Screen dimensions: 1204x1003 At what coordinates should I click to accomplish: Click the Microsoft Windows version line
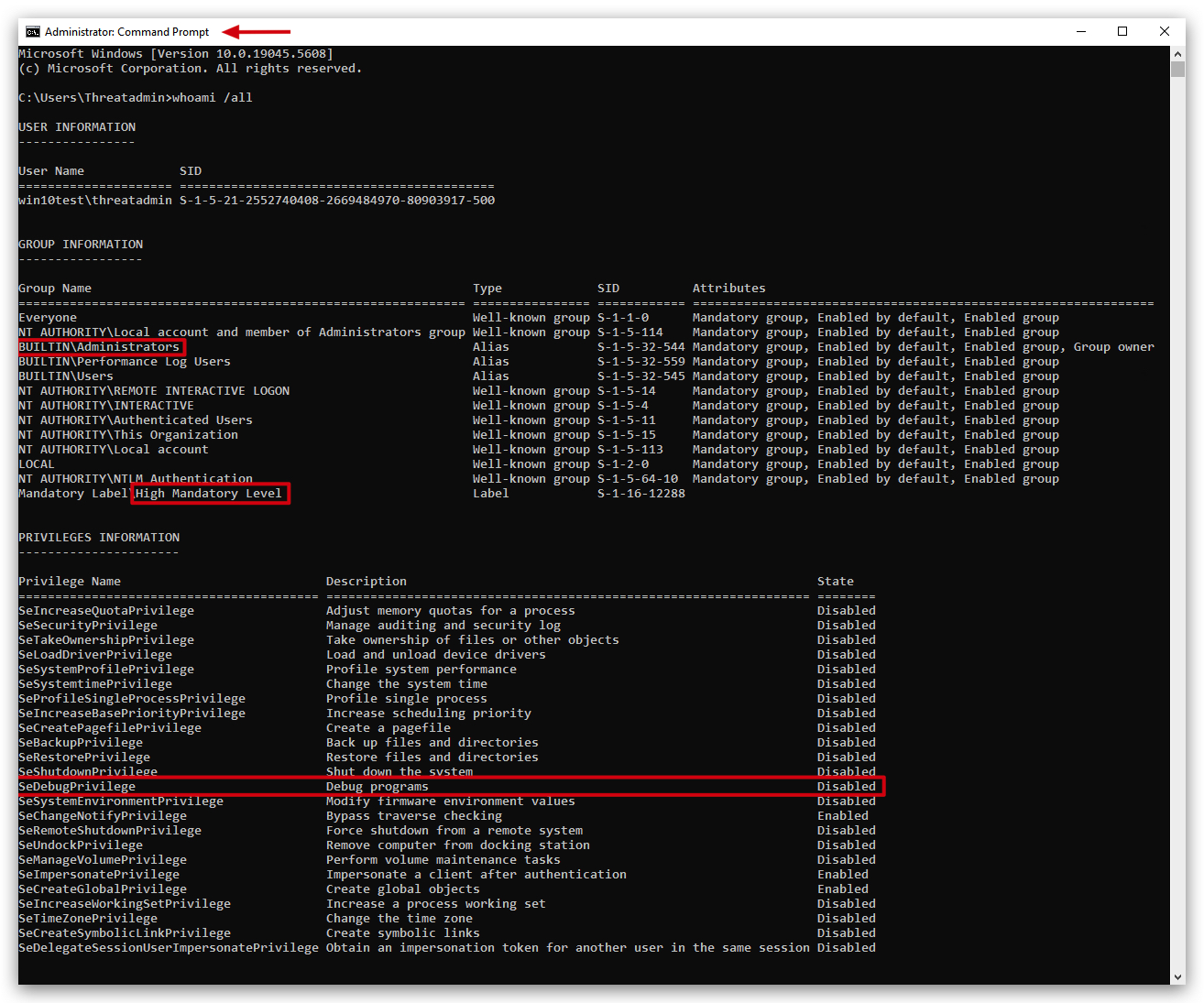[176, 54]
